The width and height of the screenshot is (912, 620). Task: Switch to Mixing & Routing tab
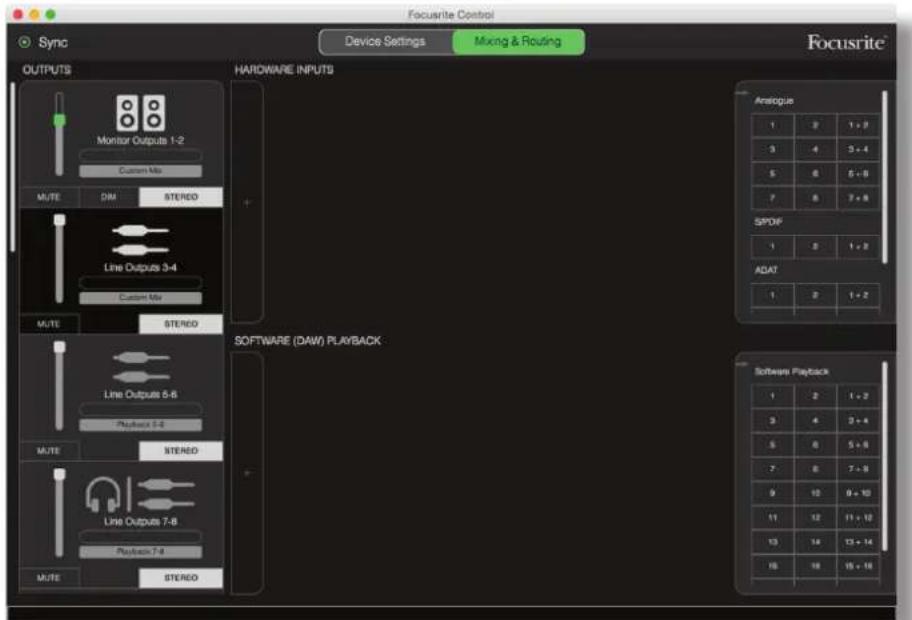tap(518, 42)
